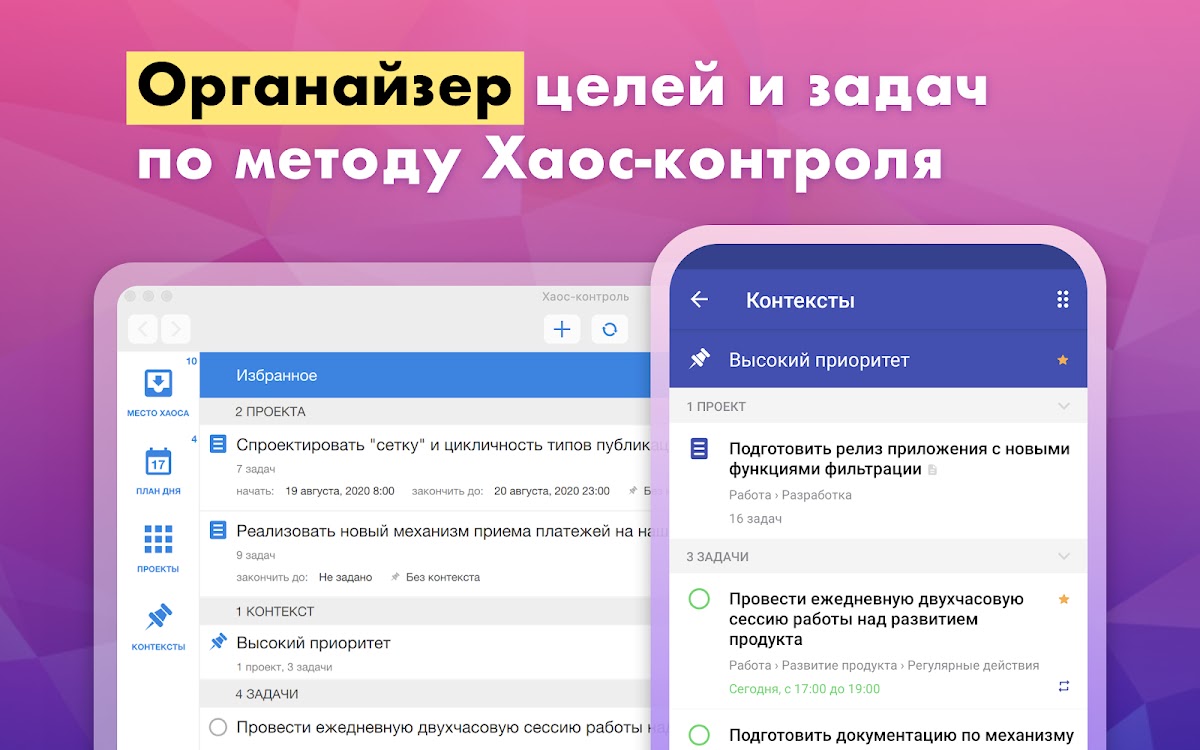Open the План дня calendar icon
Image resolution: width=1200 pixels, height=750 pixels.
158,461
